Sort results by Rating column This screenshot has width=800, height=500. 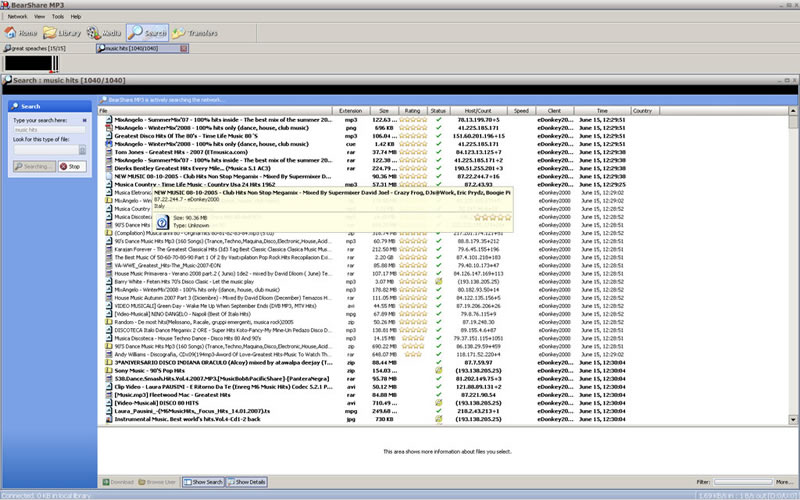(412, 111)
